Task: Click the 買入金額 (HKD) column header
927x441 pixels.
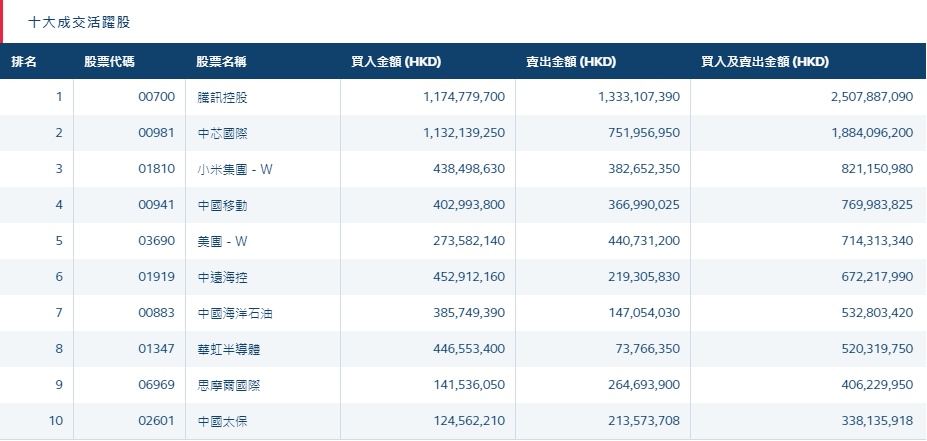Action: (396, 62)
